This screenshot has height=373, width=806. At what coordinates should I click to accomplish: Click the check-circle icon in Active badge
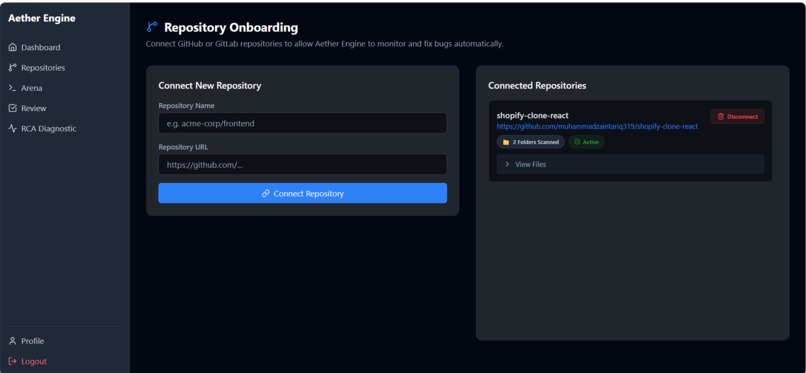pos(577,142)
